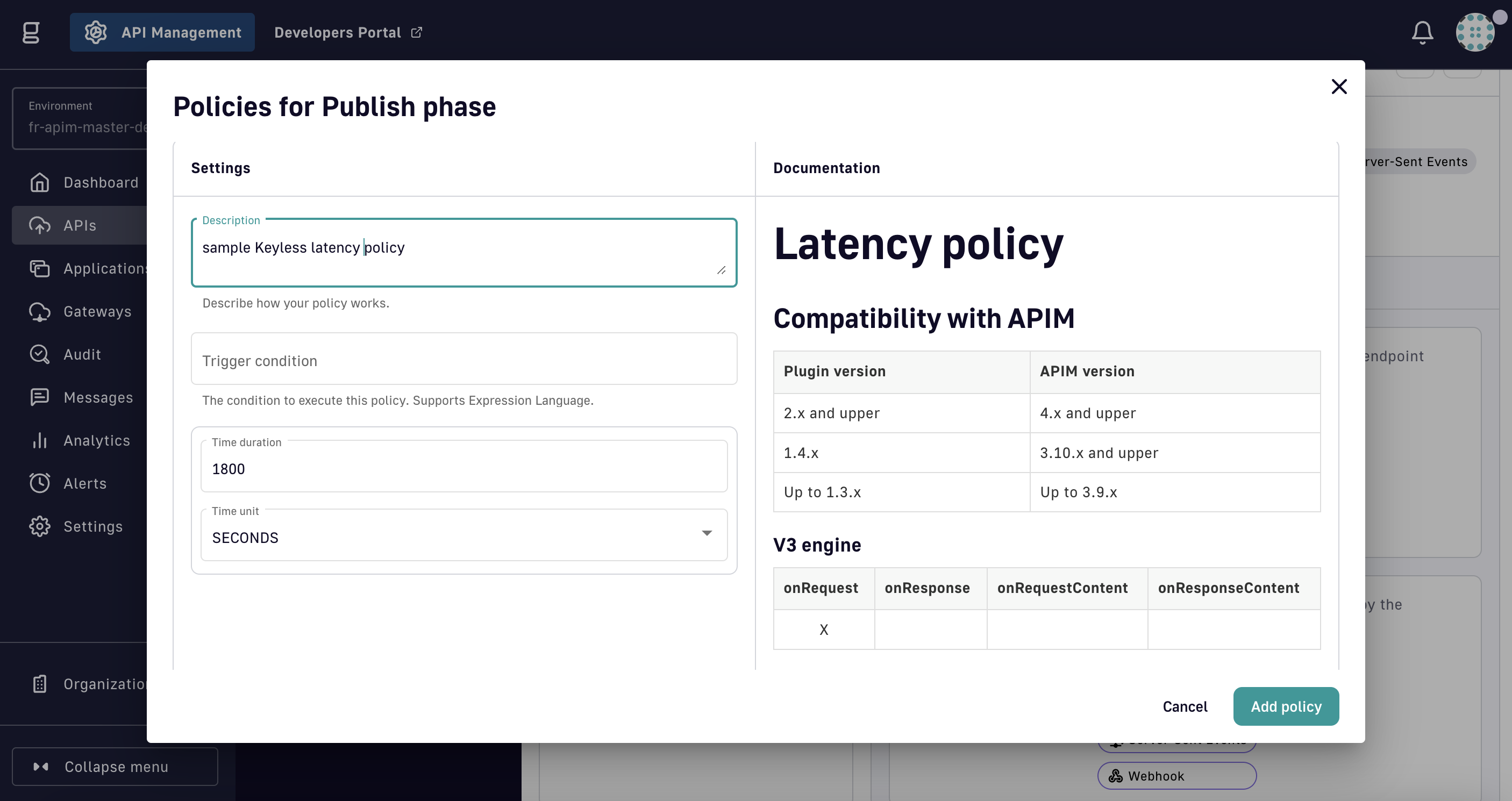Close the Policies dialog with X
The width and height of the screenshot is (1512, 801).
click(x=1339, y=87)
